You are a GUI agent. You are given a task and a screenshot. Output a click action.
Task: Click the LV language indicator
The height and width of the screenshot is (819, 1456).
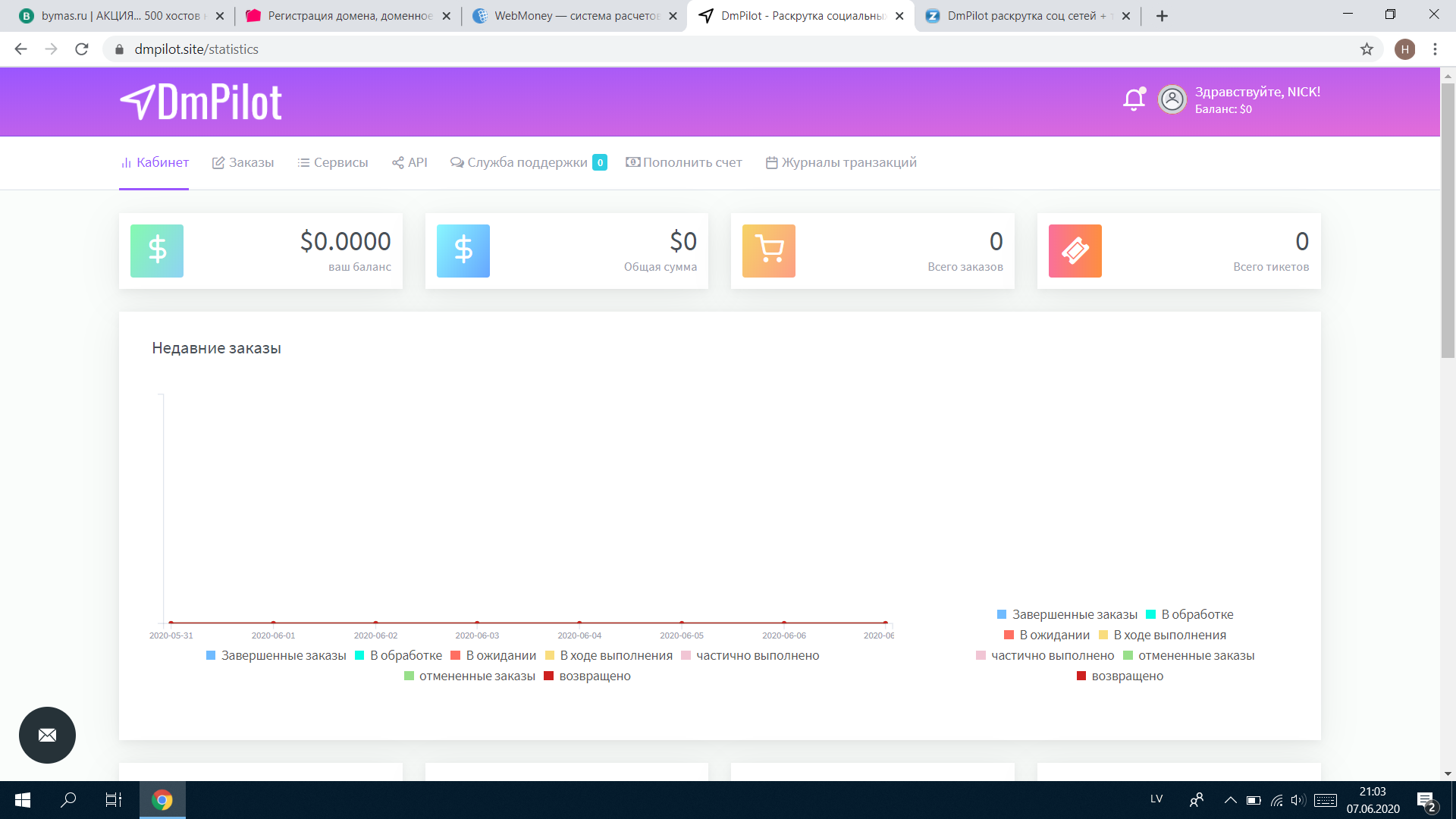[x=1156, y=799]
